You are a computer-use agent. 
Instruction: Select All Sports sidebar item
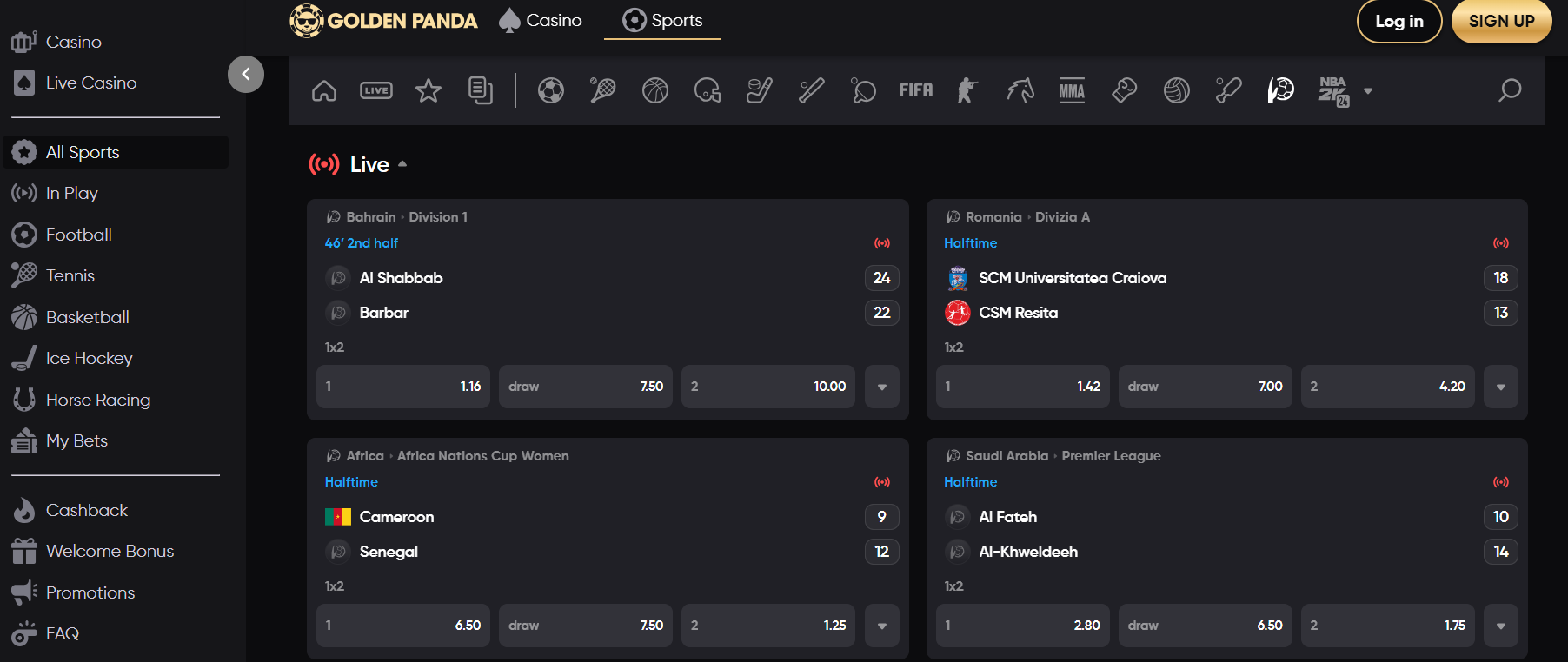[116, 152]
